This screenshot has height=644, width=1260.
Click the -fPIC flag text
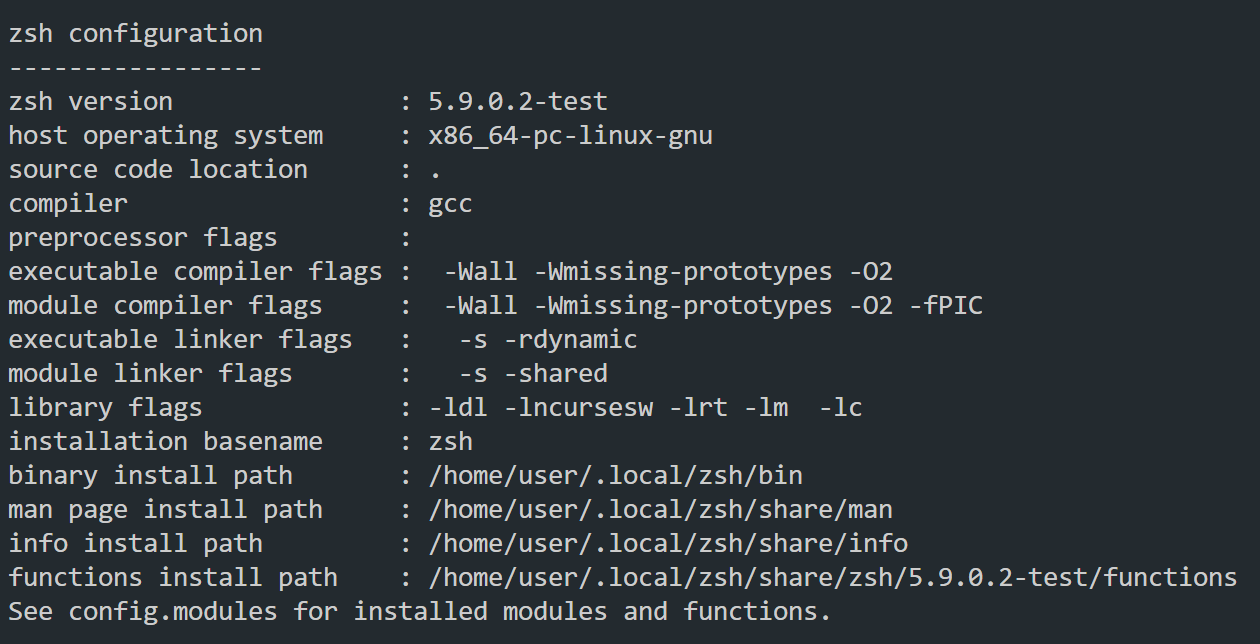946,305
